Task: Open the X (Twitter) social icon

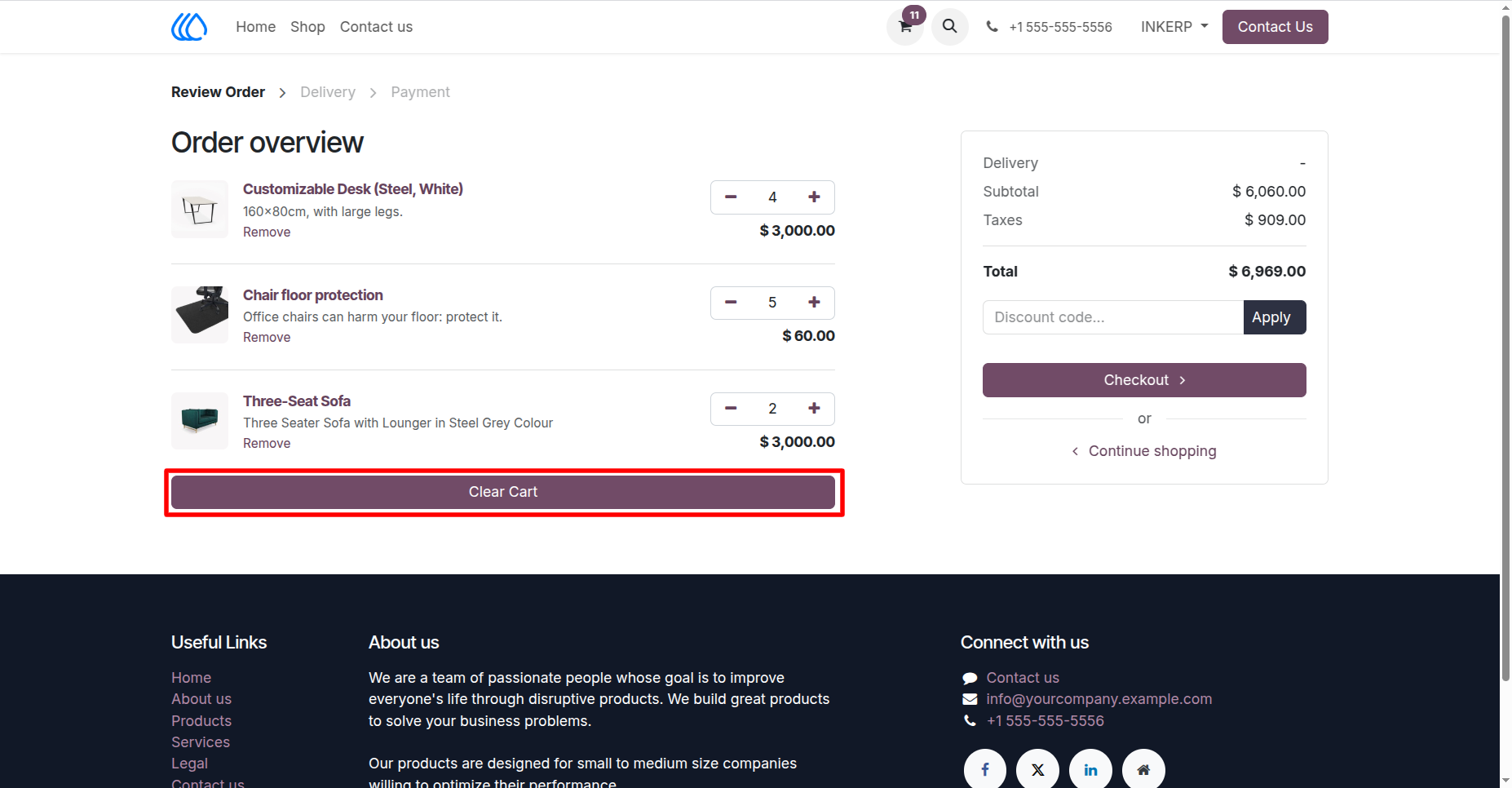Action: coord(1037,770)
